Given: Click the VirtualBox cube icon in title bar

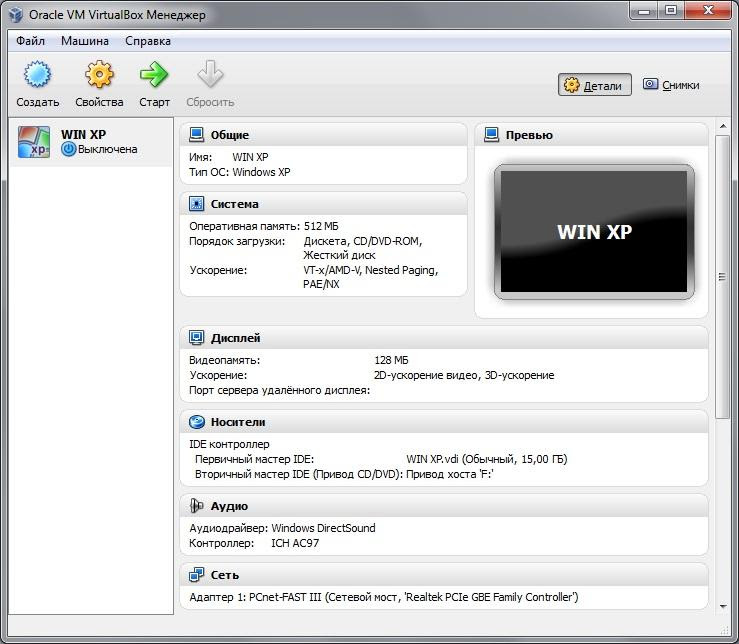Looking at the screenshot, I should tap(16, 15).
